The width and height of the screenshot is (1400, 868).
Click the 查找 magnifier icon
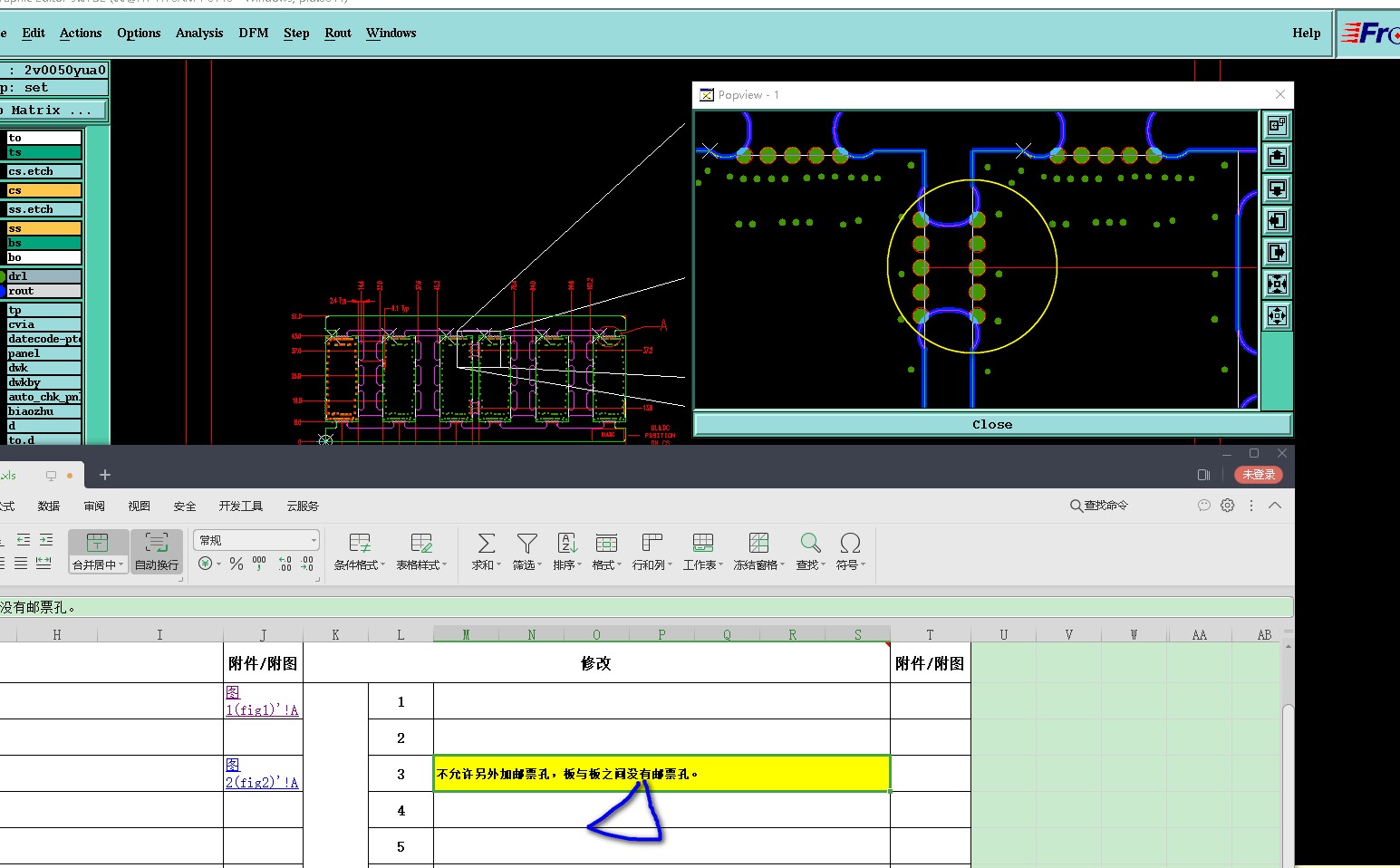click(810, 543)
